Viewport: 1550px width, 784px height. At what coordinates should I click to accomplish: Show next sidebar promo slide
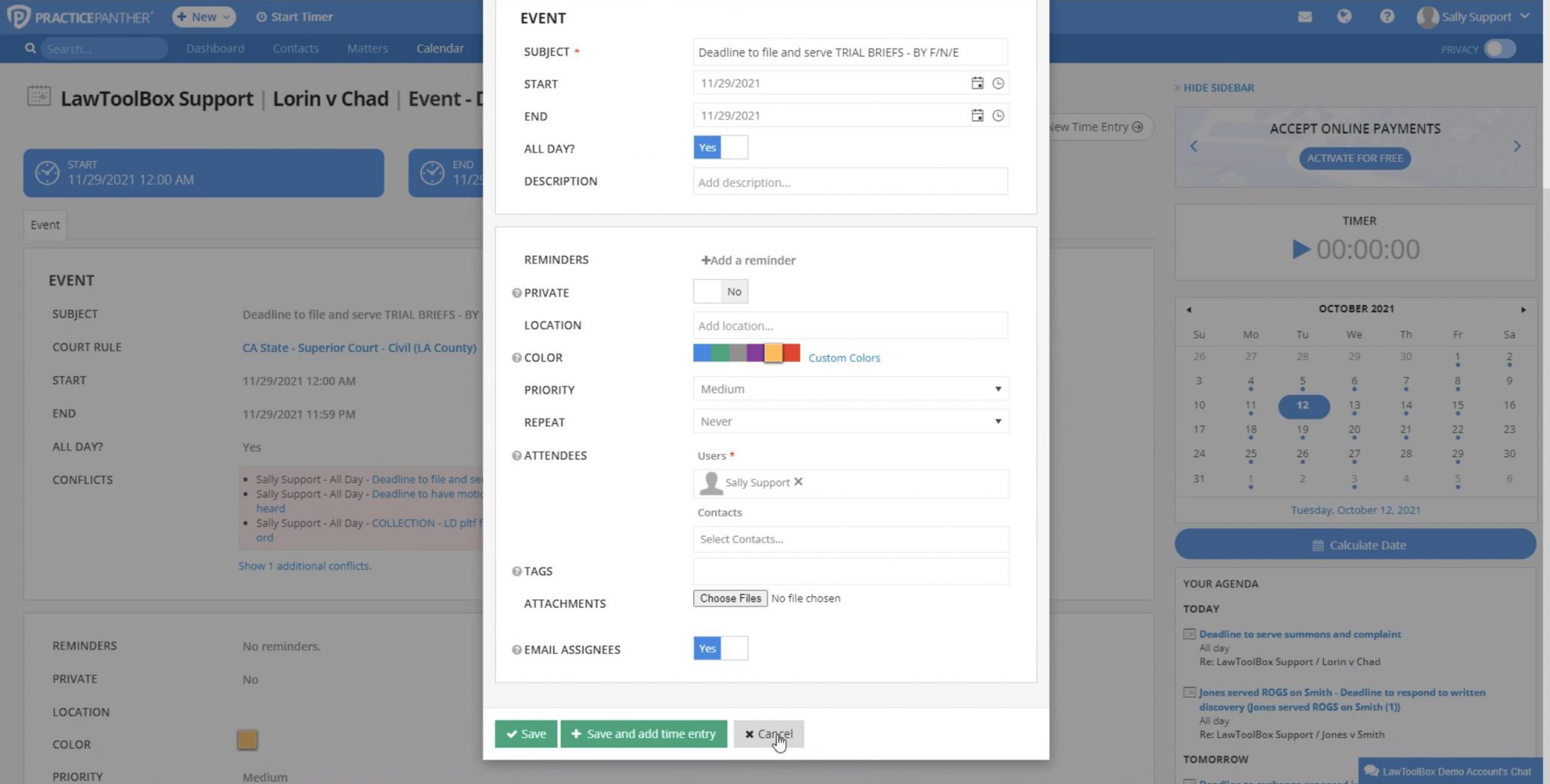coord(1517,146)
